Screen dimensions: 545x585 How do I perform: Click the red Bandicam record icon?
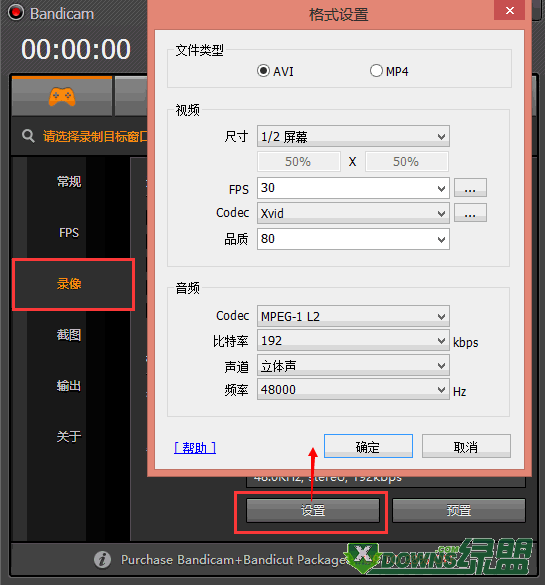(x=16, y=13)
